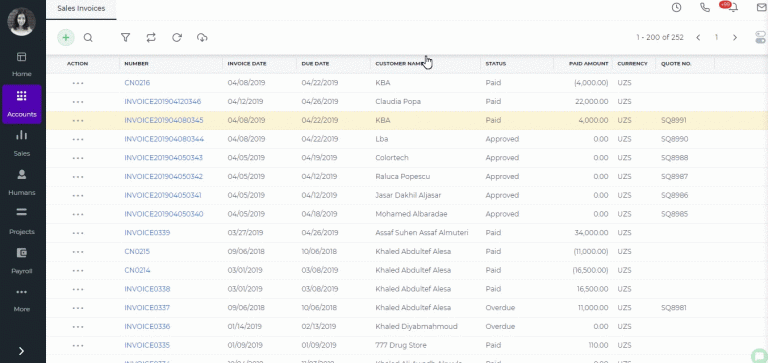Viewport: 768px width, 363px height.
Task: Click the phone icon in header
Action: point(705,7)
